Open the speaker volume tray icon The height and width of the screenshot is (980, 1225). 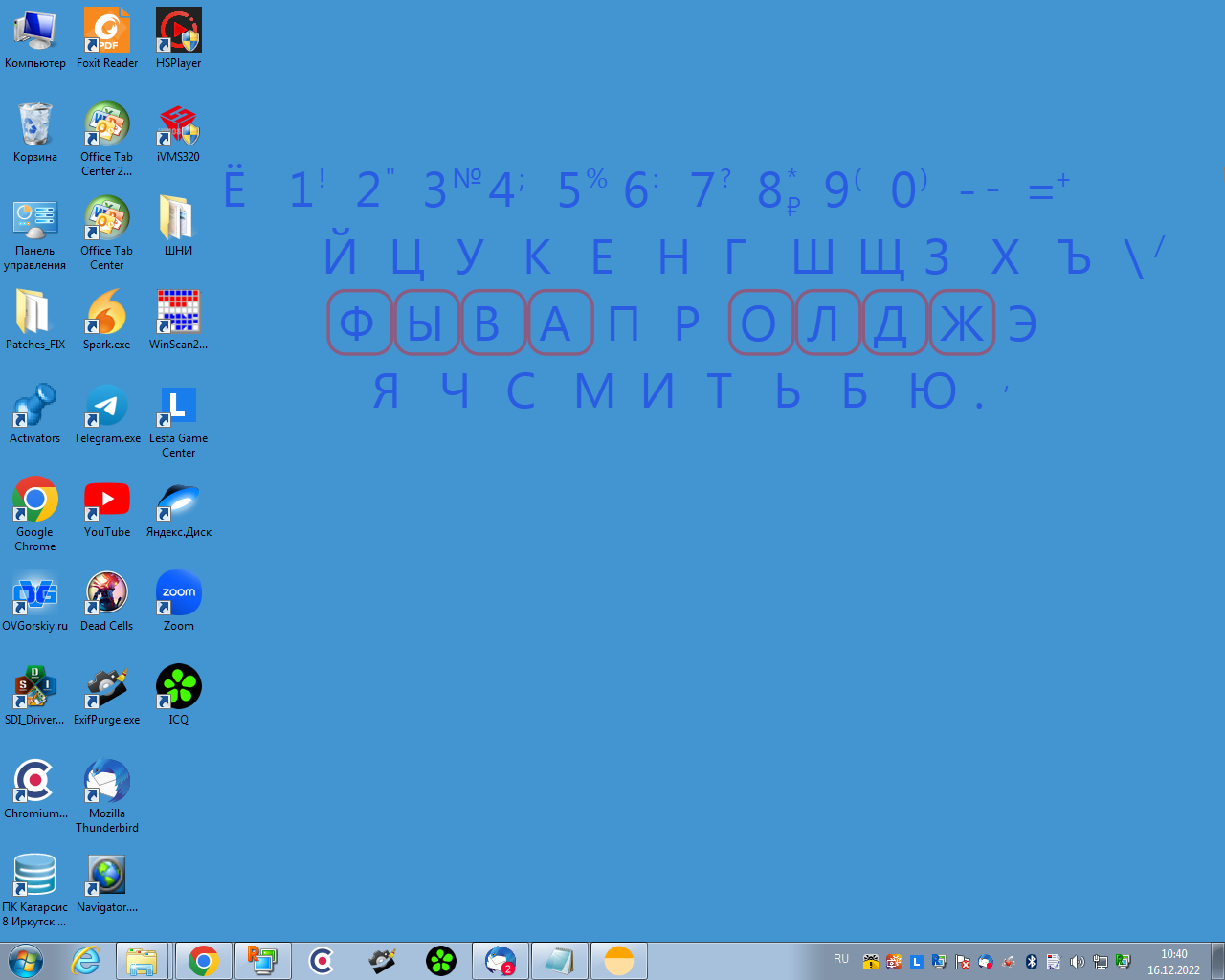tap(1078, 962)
